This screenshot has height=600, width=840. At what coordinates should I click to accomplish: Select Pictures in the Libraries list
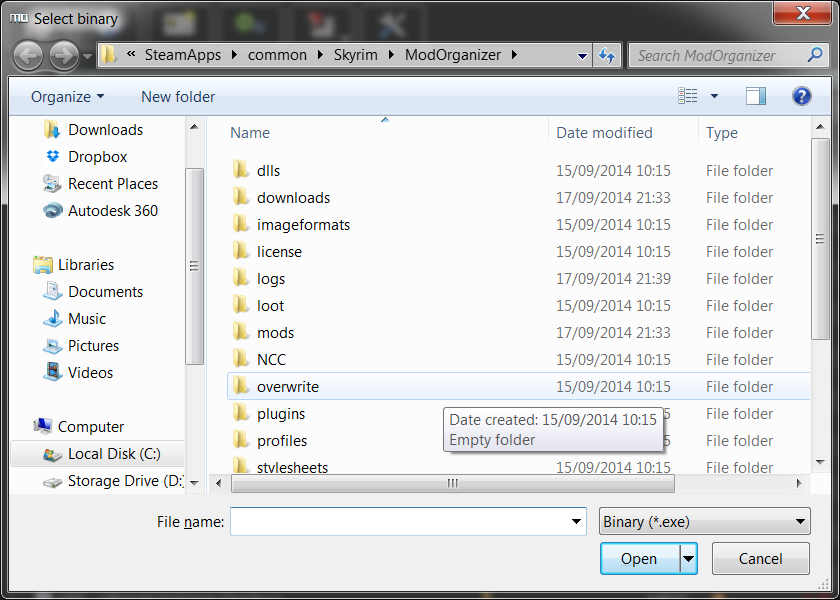pos(93,346)
